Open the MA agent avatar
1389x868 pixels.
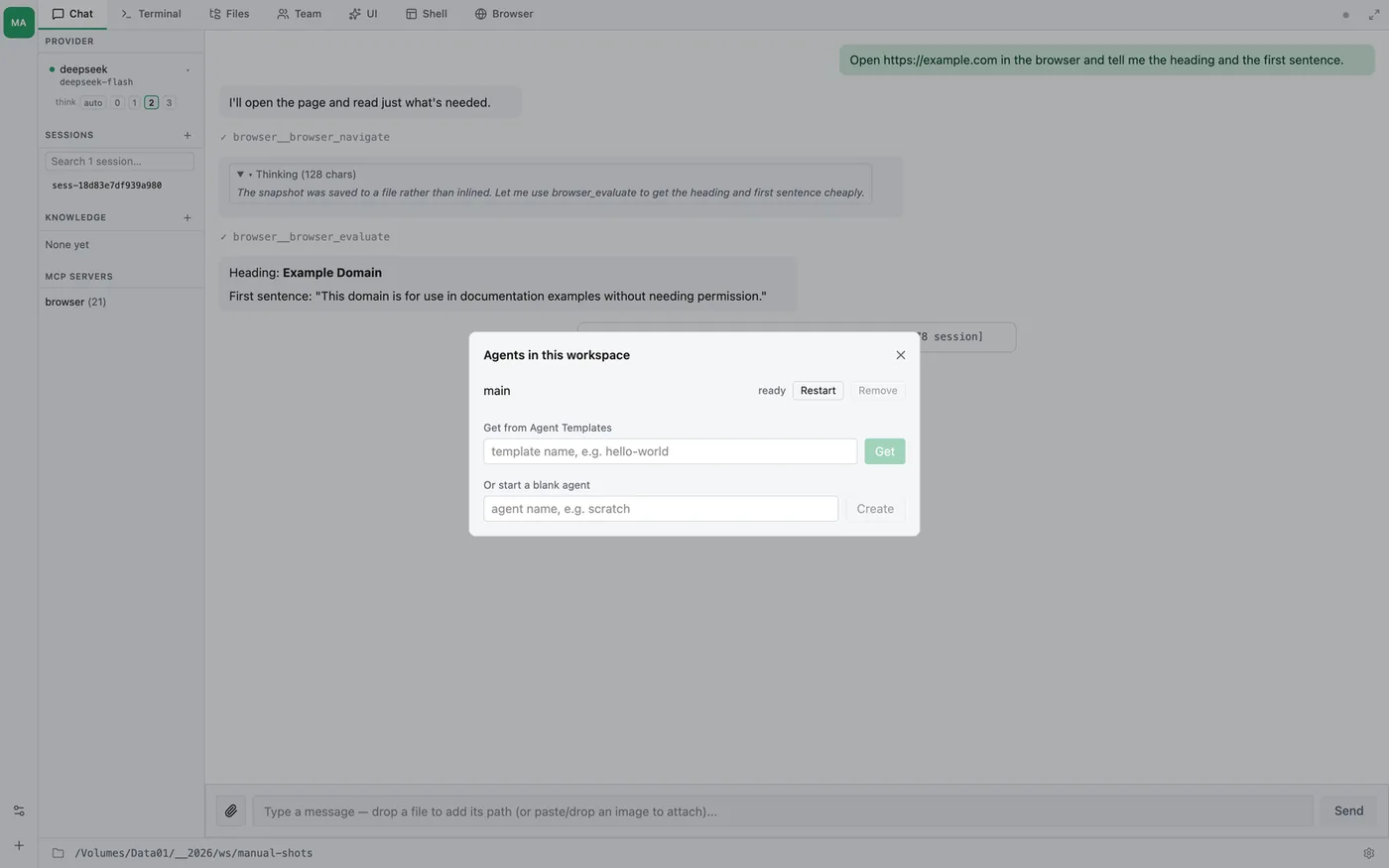pos(19,22)
